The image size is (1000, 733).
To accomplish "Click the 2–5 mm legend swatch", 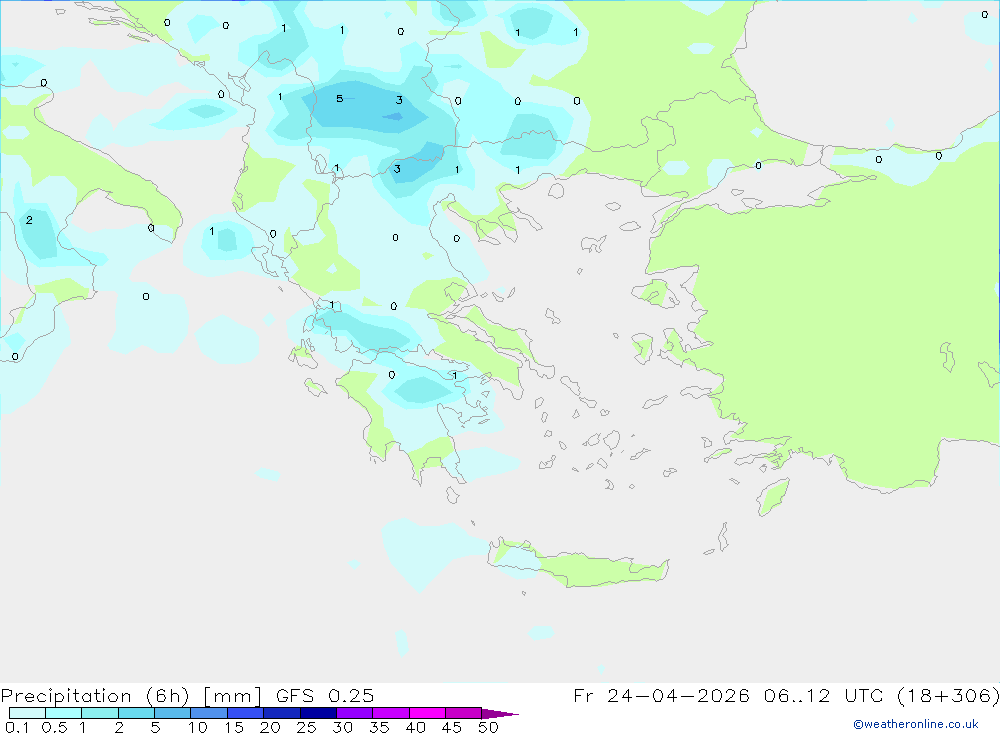I will (x=136, y=713).
